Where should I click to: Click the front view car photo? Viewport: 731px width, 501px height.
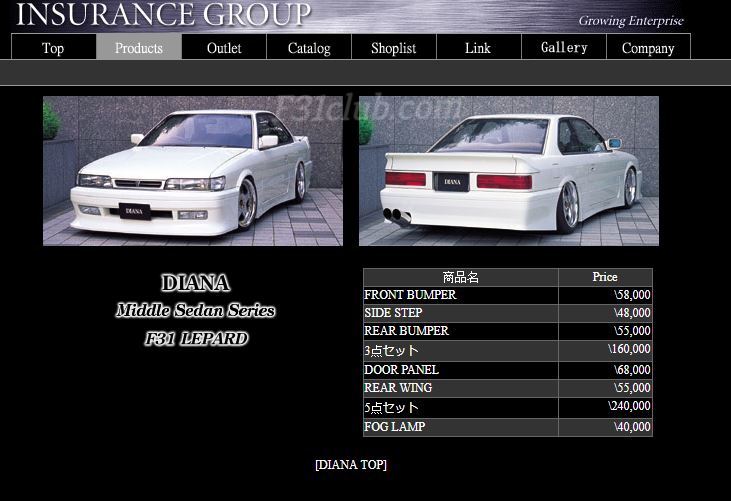pos(193,171)
